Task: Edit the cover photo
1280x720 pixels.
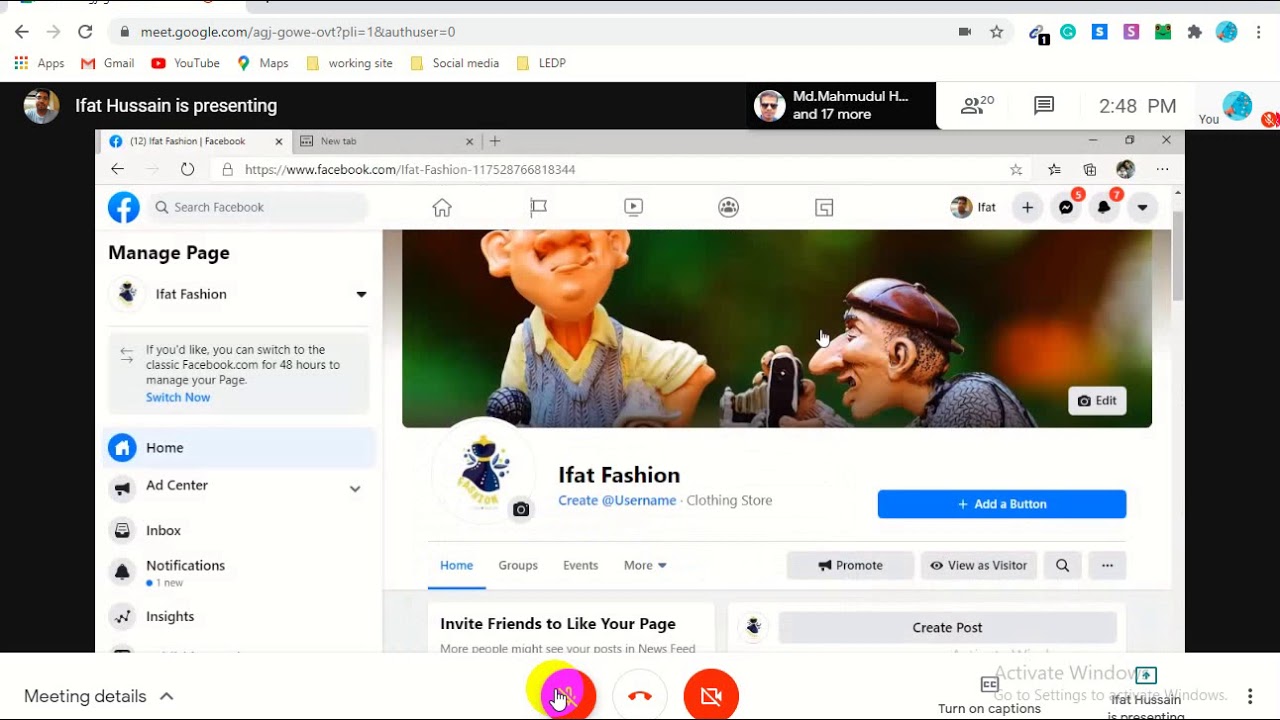Action: [x=1097, y=401]
